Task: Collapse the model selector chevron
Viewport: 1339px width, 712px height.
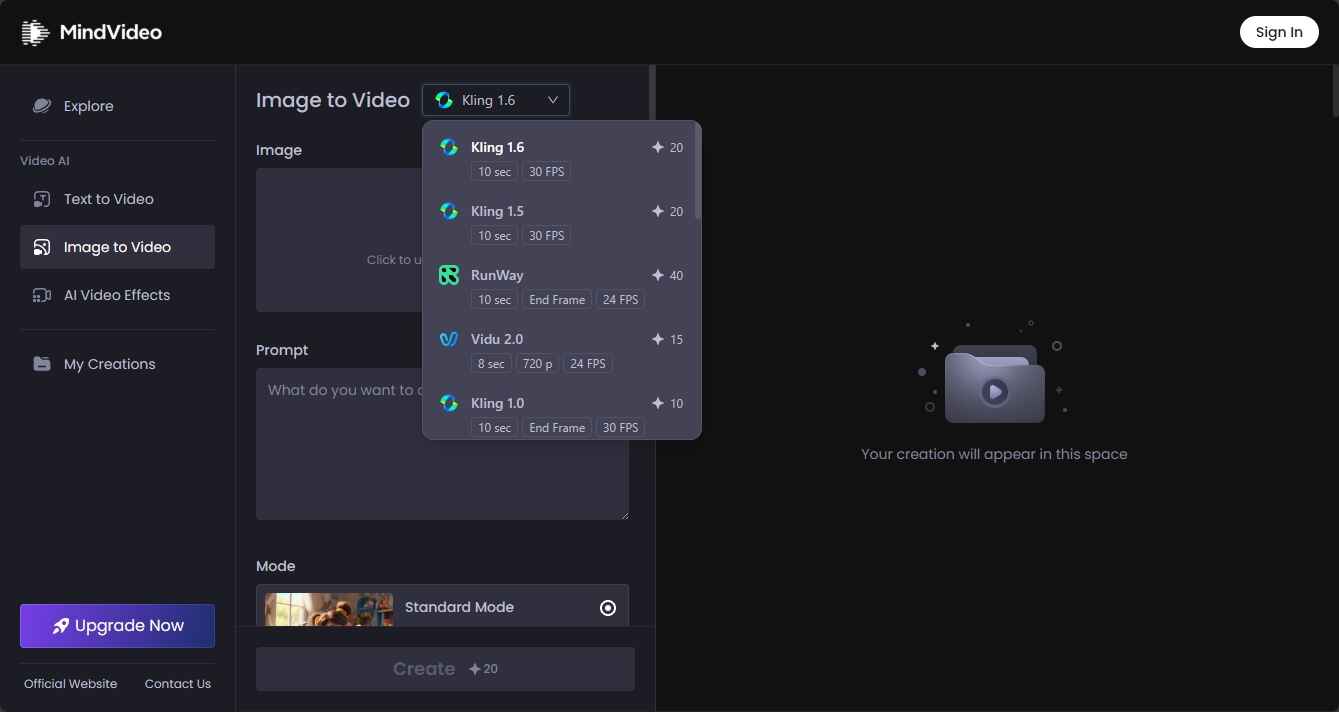Action: coord(552,100)
